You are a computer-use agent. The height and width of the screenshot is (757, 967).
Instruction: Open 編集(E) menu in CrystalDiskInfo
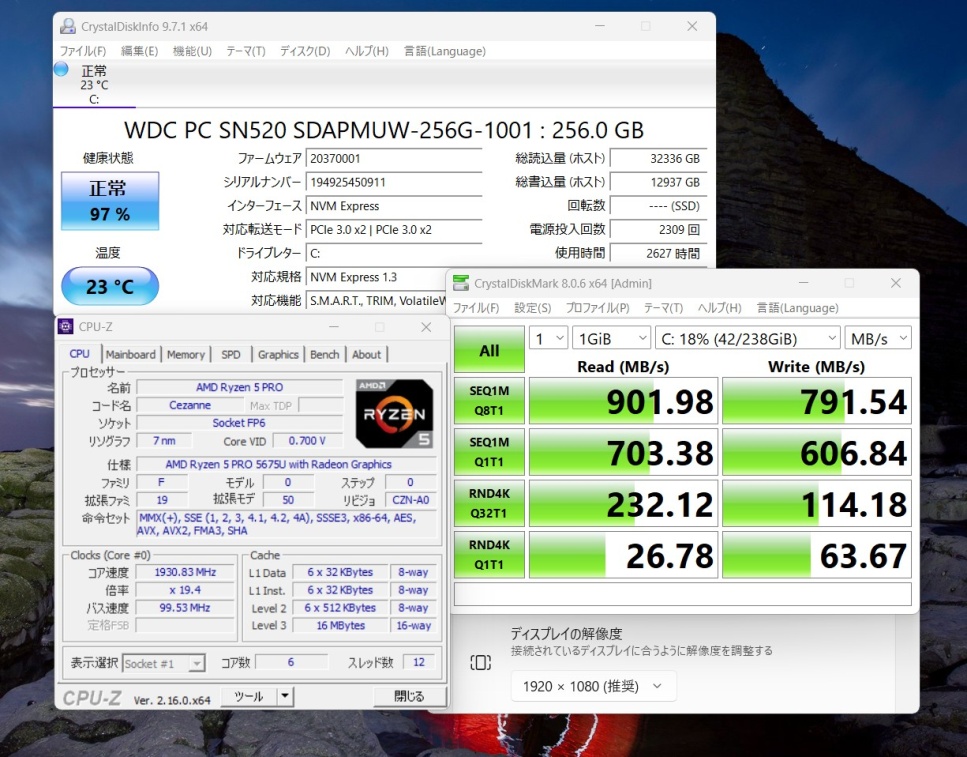[x=139, y=51]
